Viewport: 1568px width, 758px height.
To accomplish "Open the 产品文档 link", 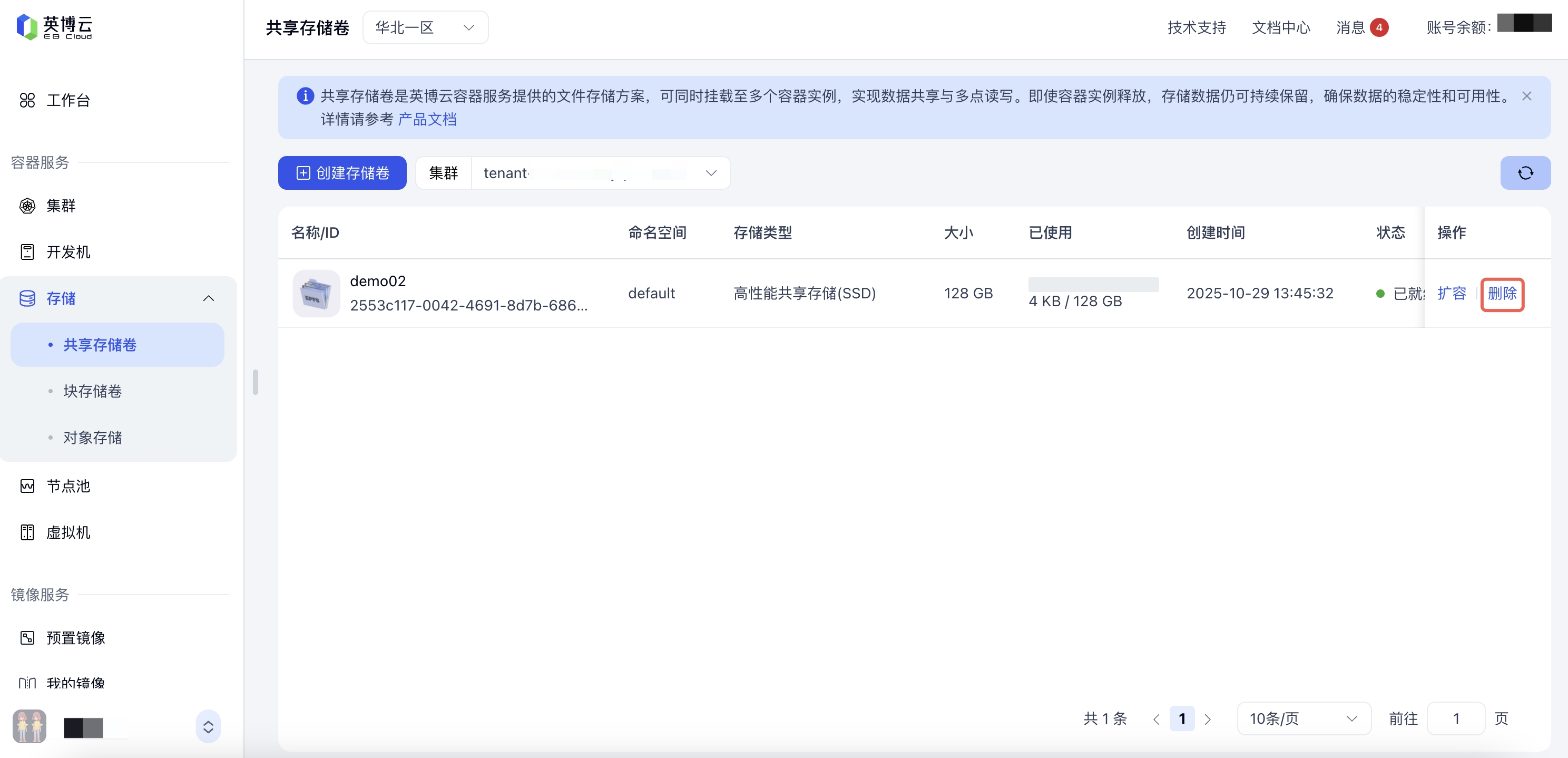I will tap(427, 119).
